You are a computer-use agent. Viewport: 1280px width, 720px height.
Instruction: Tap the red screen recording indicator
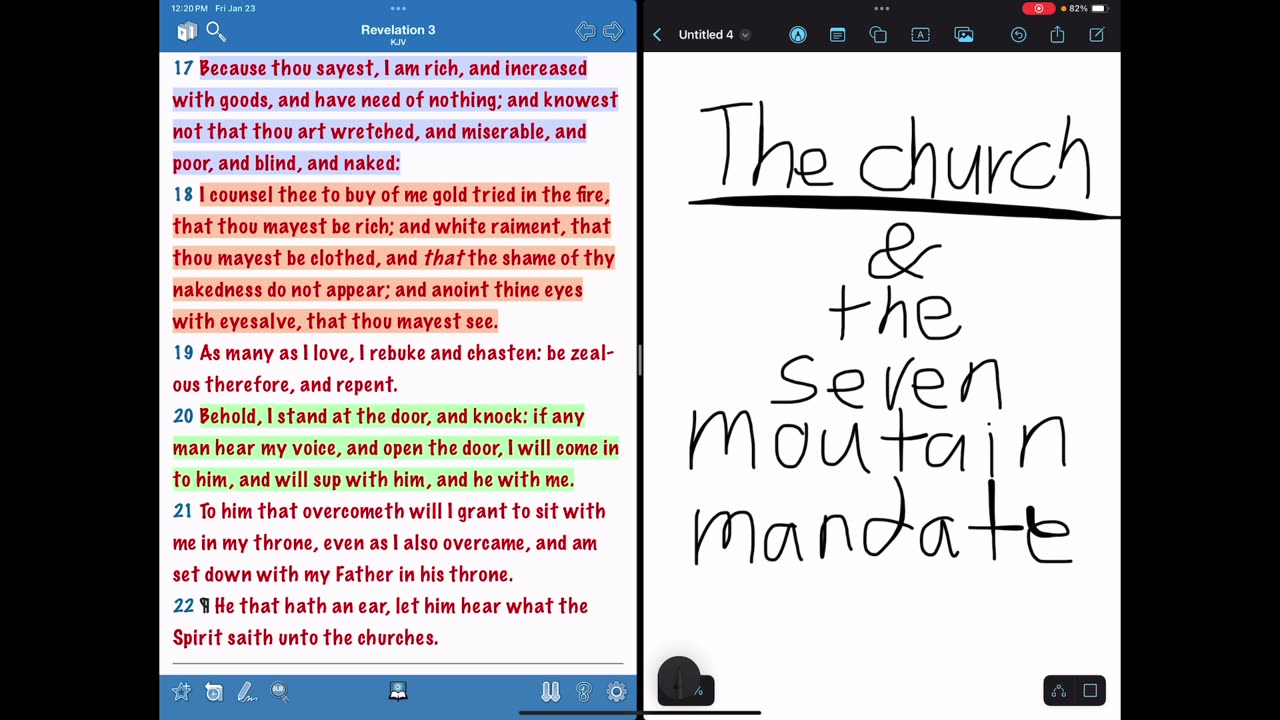(1039, 9)
